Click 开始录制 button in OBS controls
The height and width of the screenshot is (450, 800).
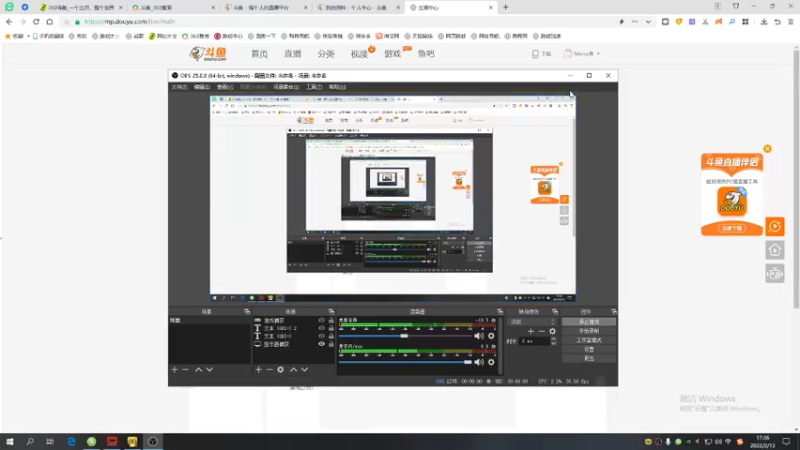pos(589,331)
